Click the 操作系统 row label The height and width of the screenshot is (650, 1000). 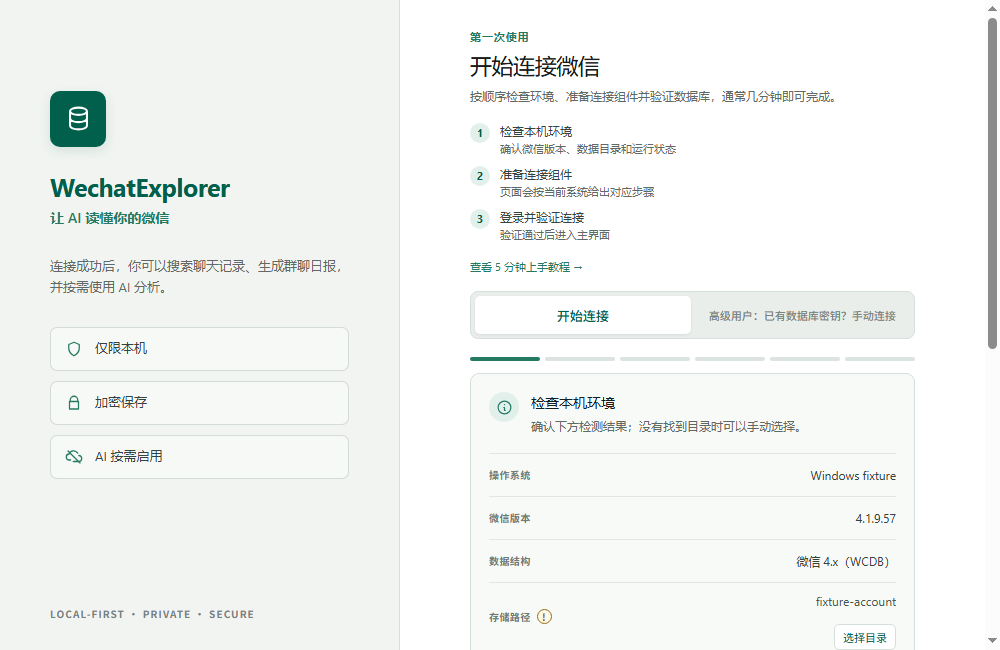pyautogui.click(x=510, y=476)
